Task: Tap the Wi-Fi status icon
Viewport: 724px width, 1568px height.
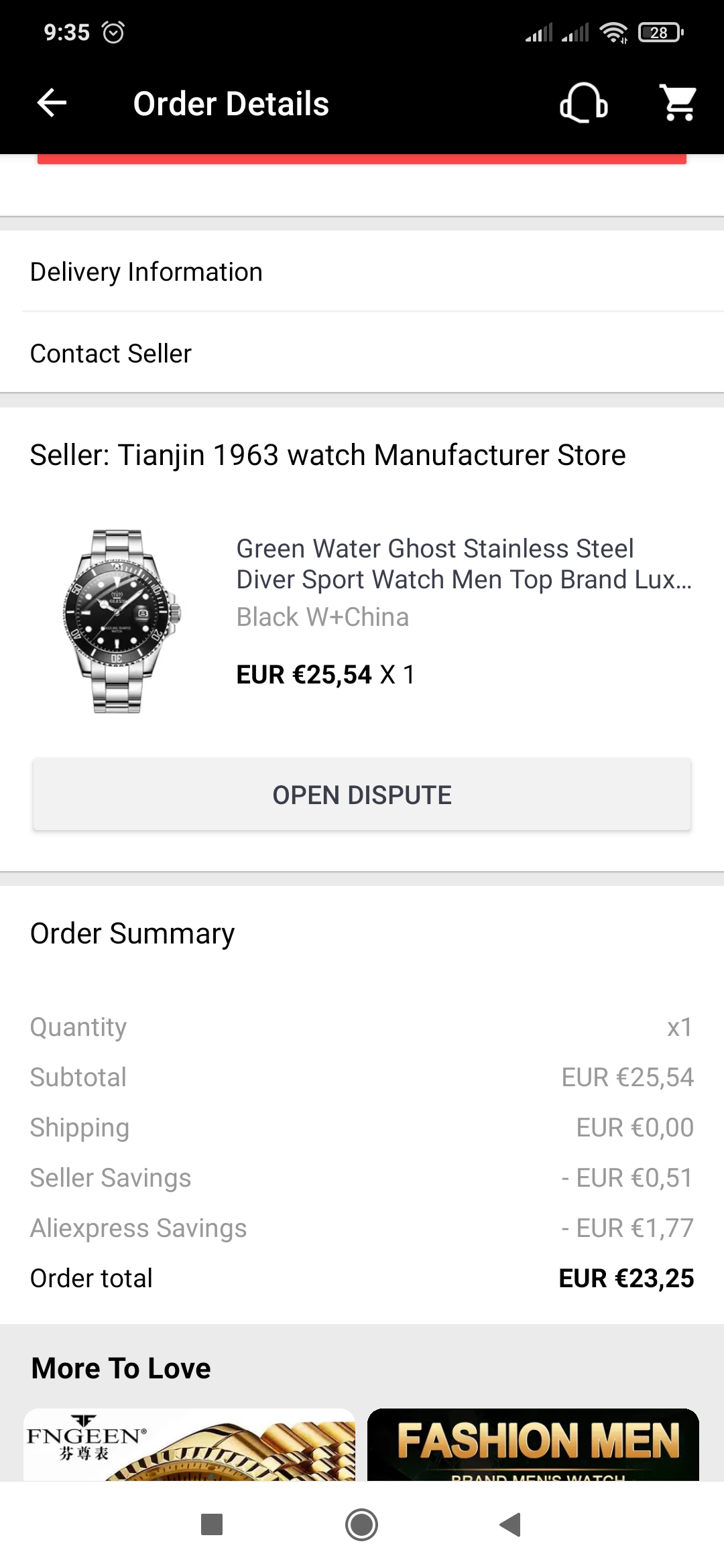Action: [x=613, y=32]
